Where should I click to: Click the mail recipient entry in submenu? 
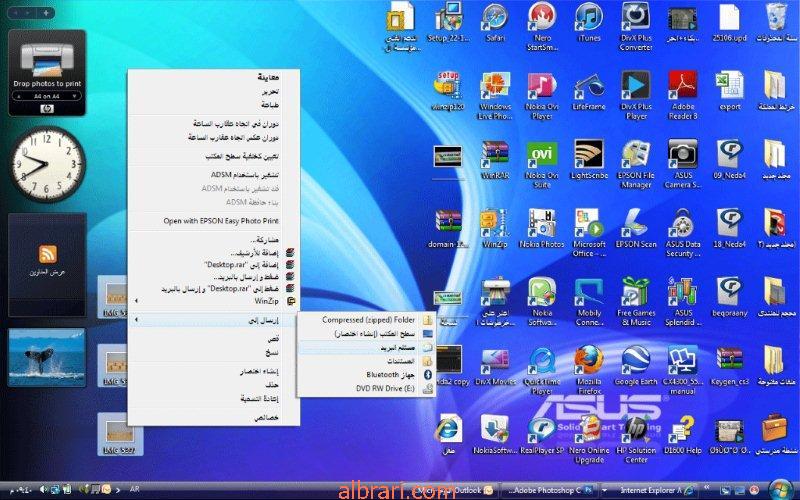(x=366, y=347)
